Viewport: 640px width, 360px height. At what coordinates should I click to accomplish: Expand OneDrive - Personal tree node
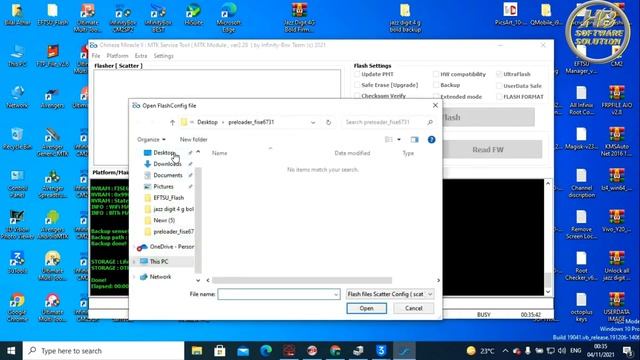pyautogui.click(x=134, y=247)
